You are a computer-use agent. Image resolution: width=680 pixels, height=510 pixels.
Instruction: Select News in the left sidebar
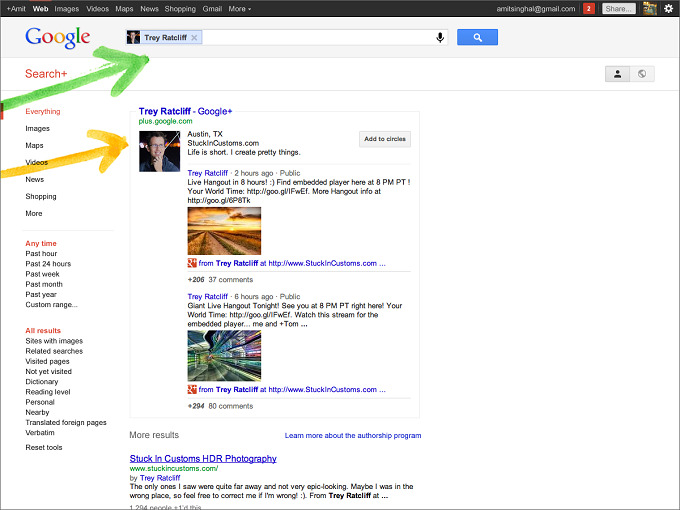tap(34, 179)
